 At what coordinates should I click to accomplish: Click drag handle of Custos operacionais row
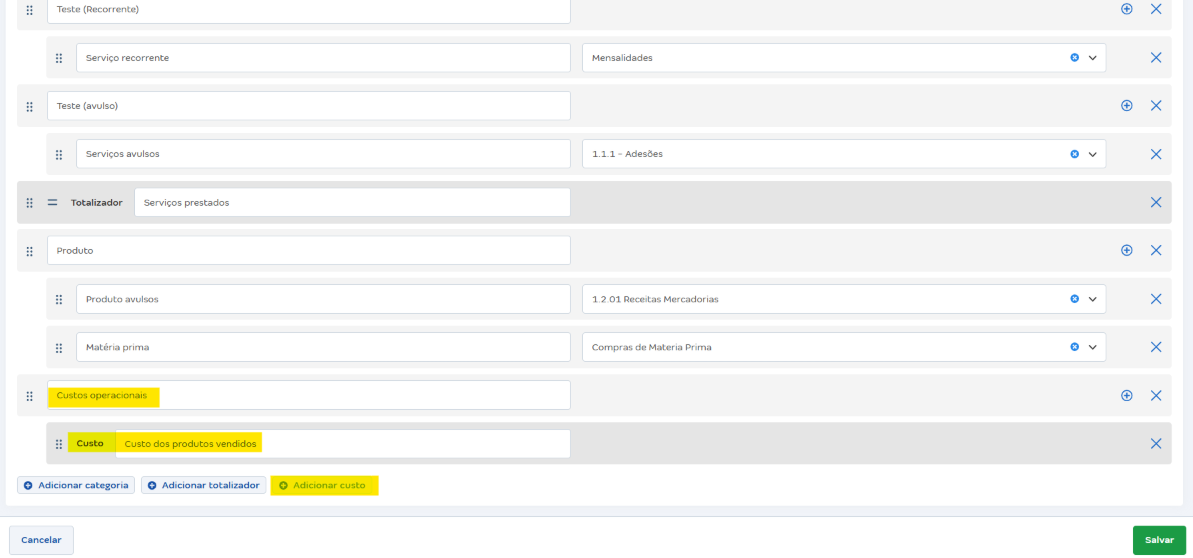click(30, 396)
